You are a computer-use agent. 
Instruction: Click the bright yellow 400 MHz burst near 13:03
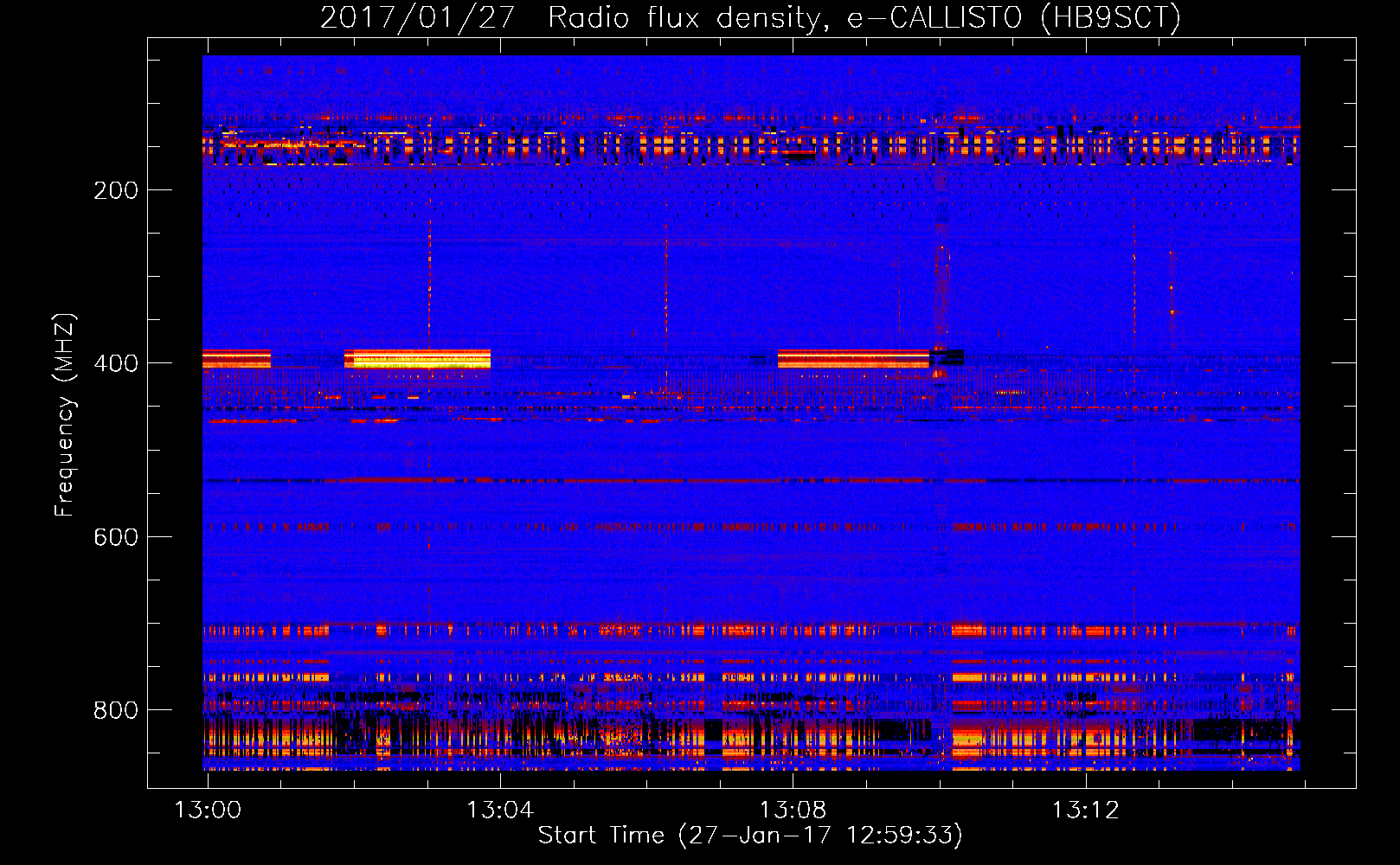click(x=418, y=359)
